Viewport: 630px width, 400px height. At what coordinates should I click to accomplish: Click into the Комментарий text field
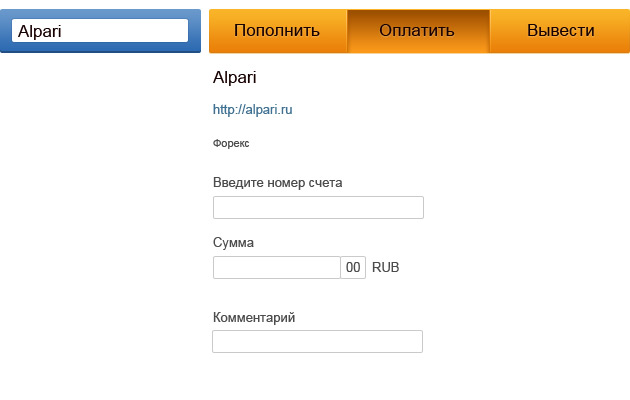317,341
